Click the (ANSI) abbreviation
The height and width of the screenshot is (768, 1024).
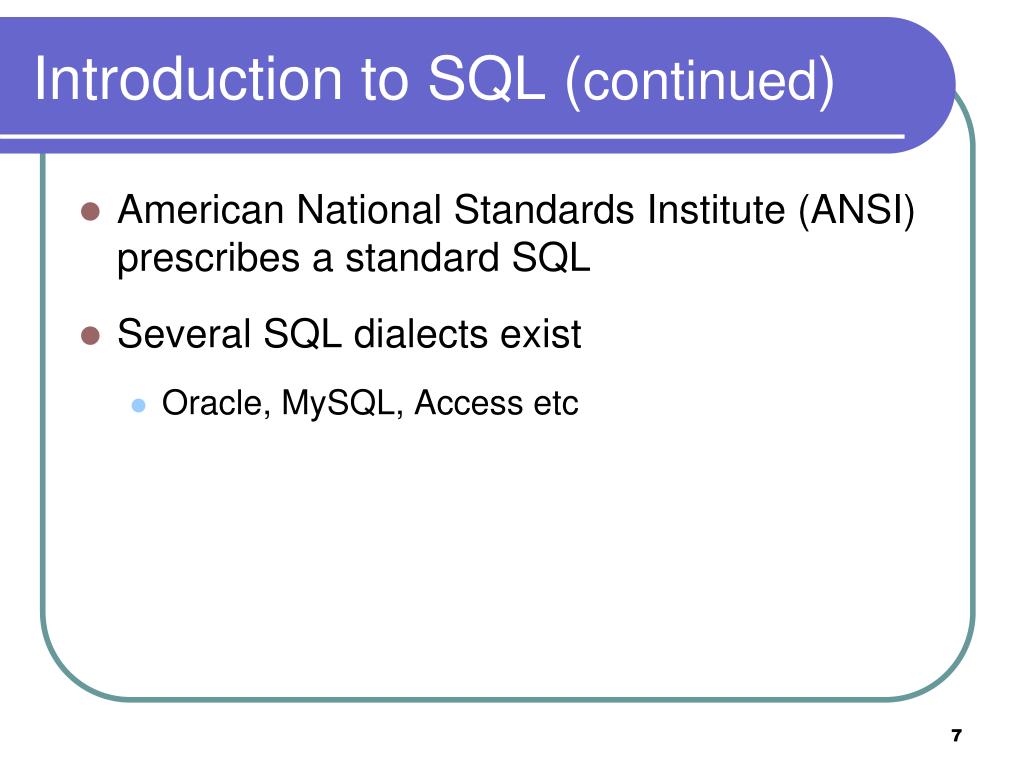click(x=856, y=211)
